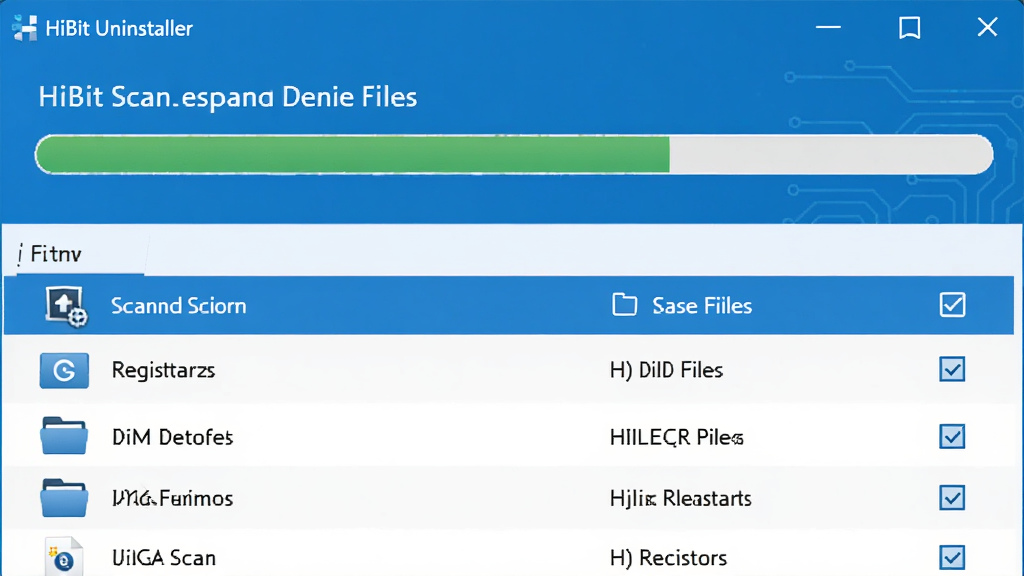Viewport: 1024px width, 576px height.
Task: Select the UiIGA Scan label
Action: click(164, 558)
